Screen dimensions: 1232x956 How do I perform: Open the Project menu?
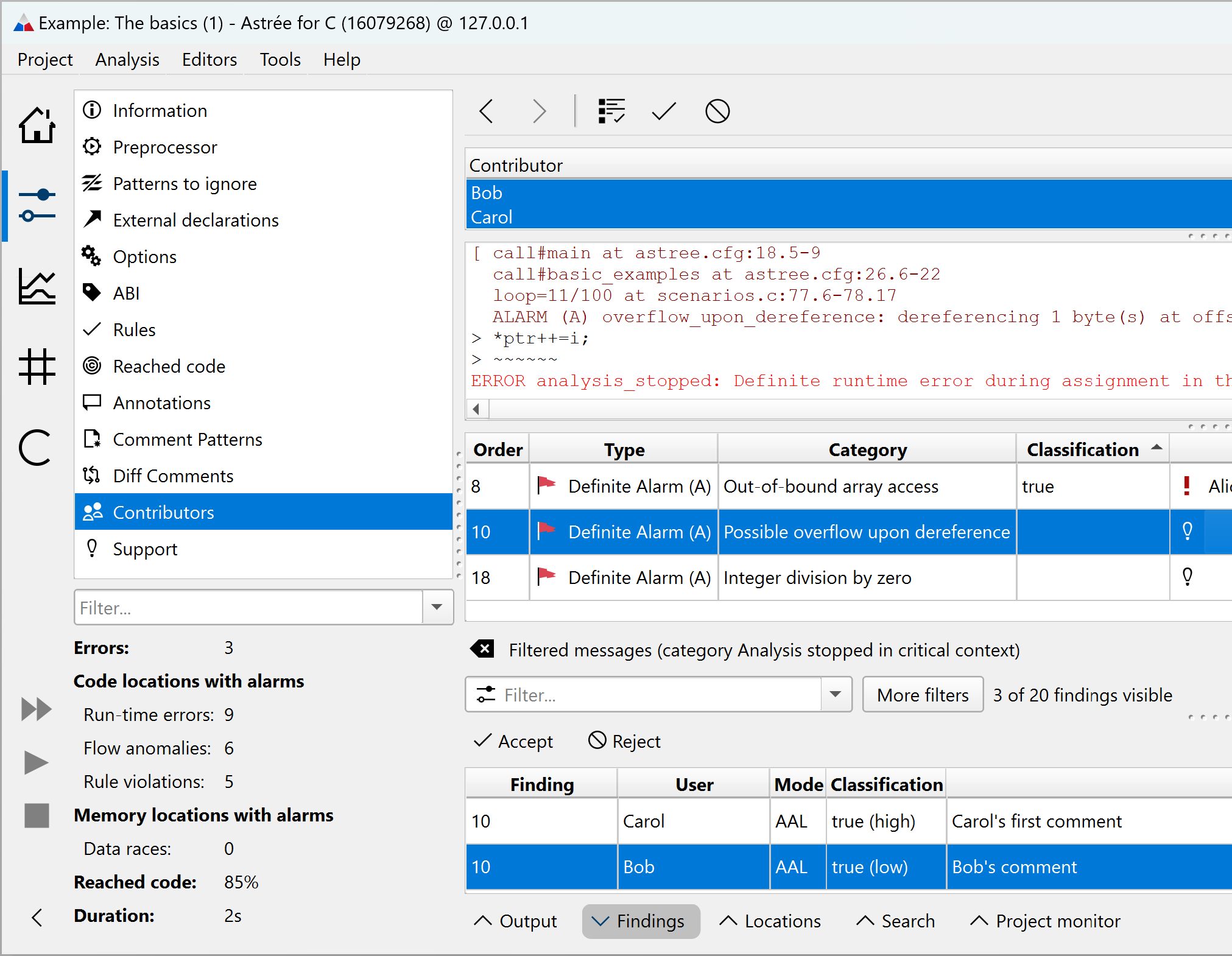click(x=45, y=59)
